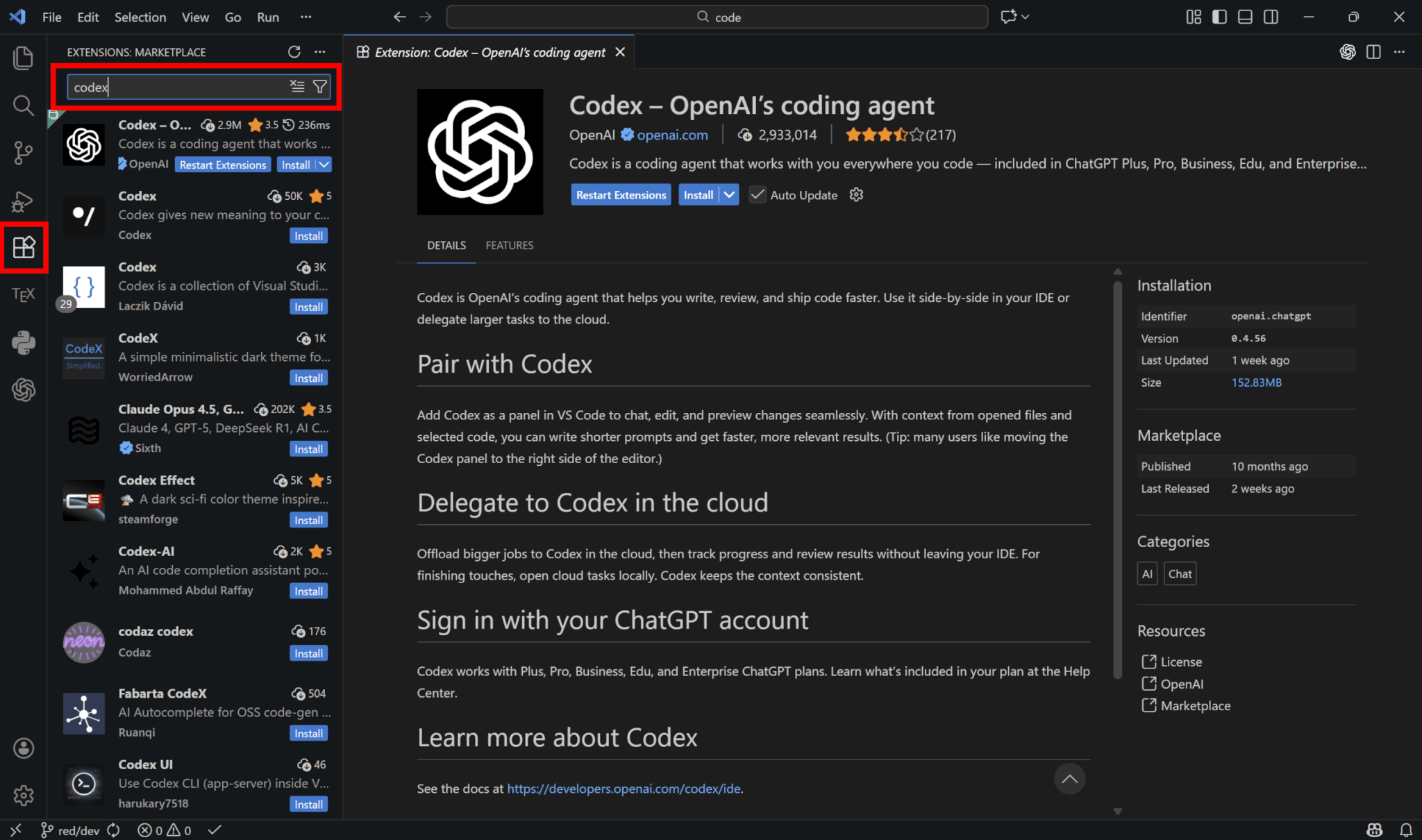Open Run and Debug view
This screenshot has width=1422, height=840.
point(23,201)
